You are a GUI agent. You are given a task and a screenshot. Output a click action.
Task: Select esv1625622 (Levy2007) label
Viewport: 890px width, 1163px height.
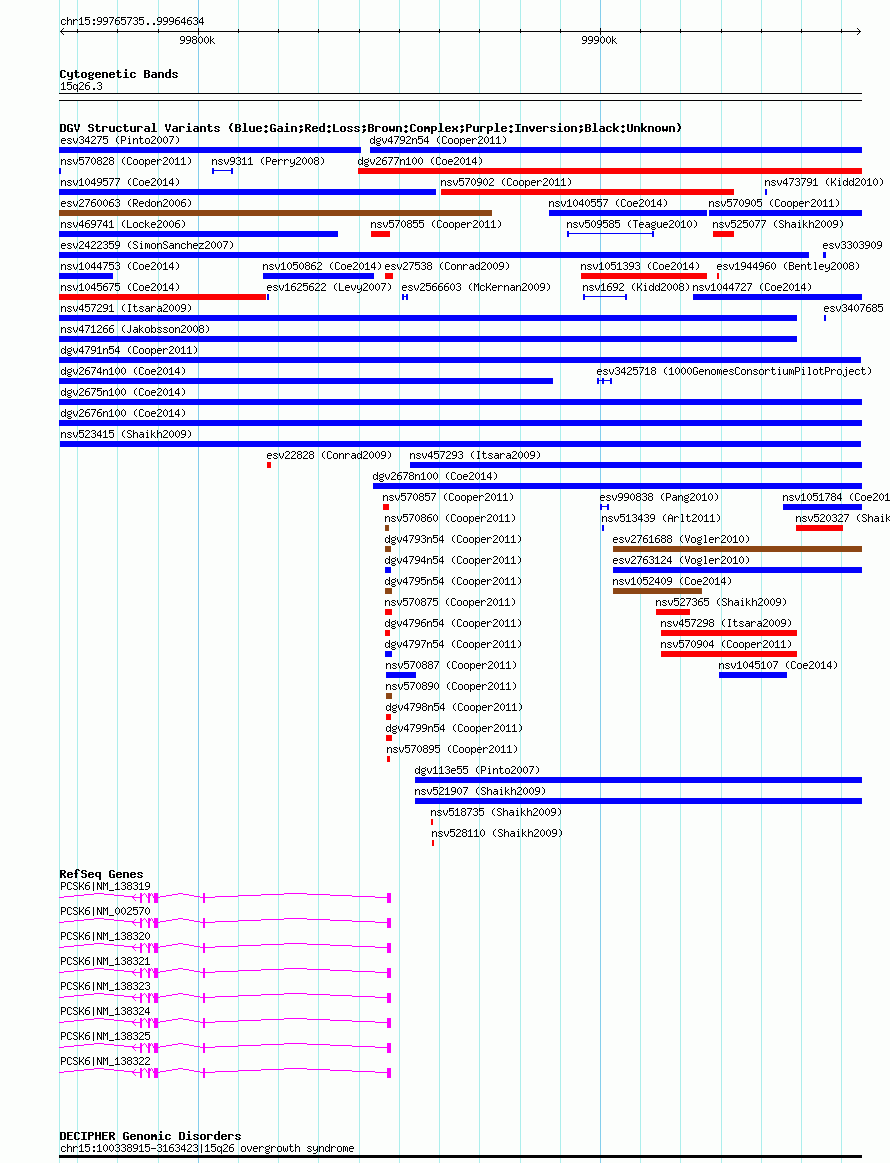[329, 287]
